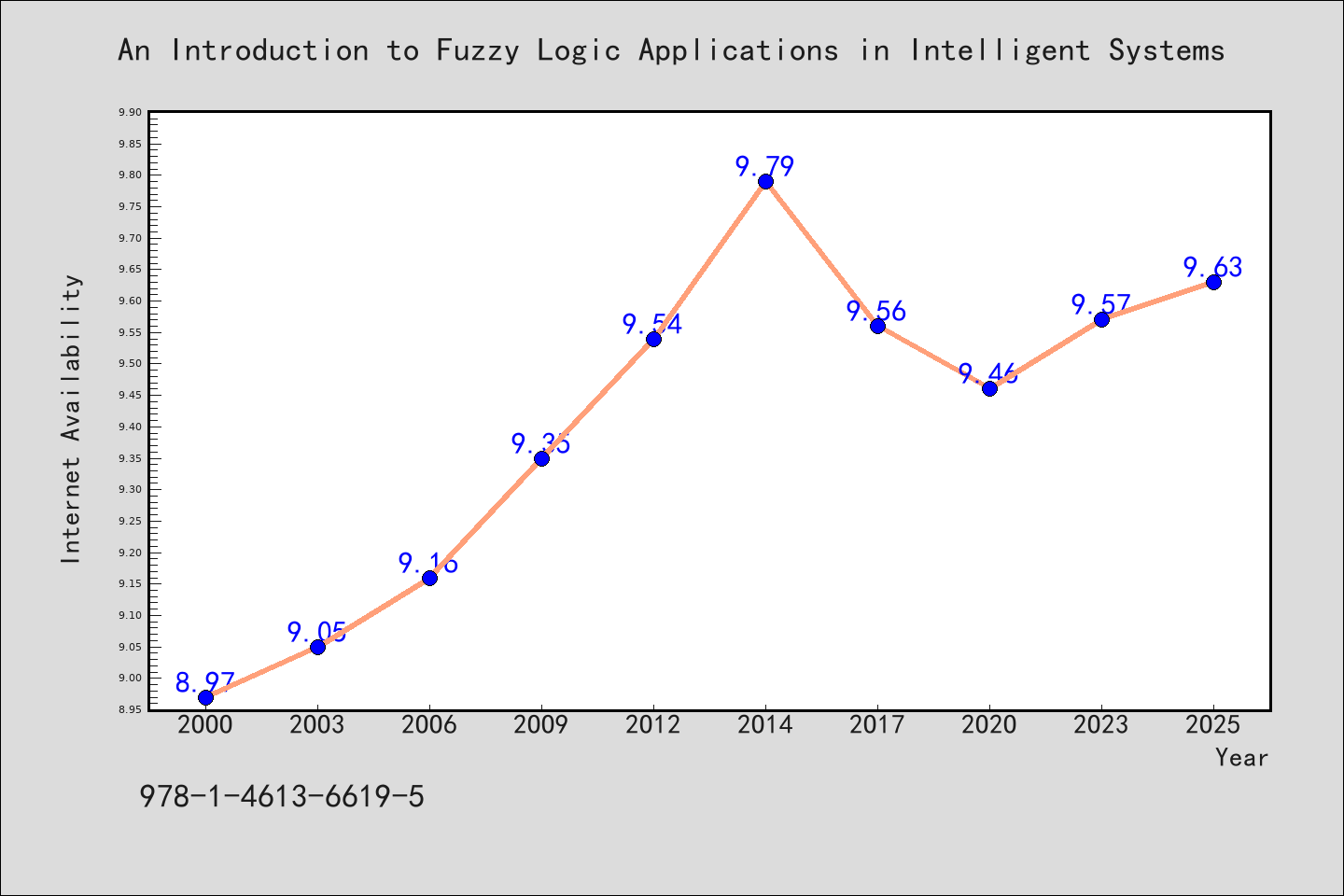
Task: Click the y-axis tick label 9.00
Action: click(131, 679)
